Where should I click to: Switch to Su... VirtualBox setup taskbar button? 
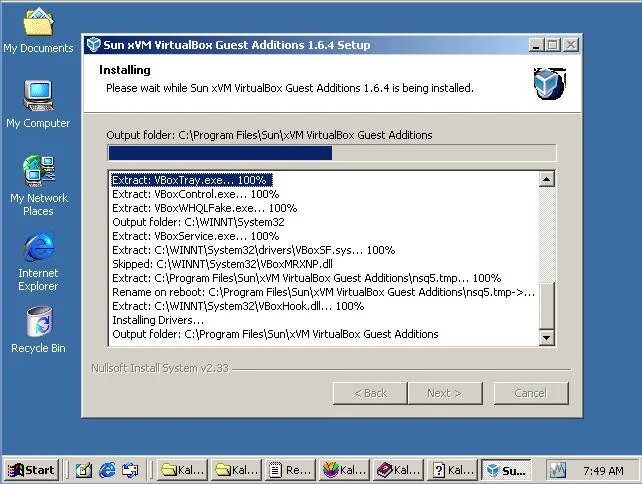click(506, 470)
